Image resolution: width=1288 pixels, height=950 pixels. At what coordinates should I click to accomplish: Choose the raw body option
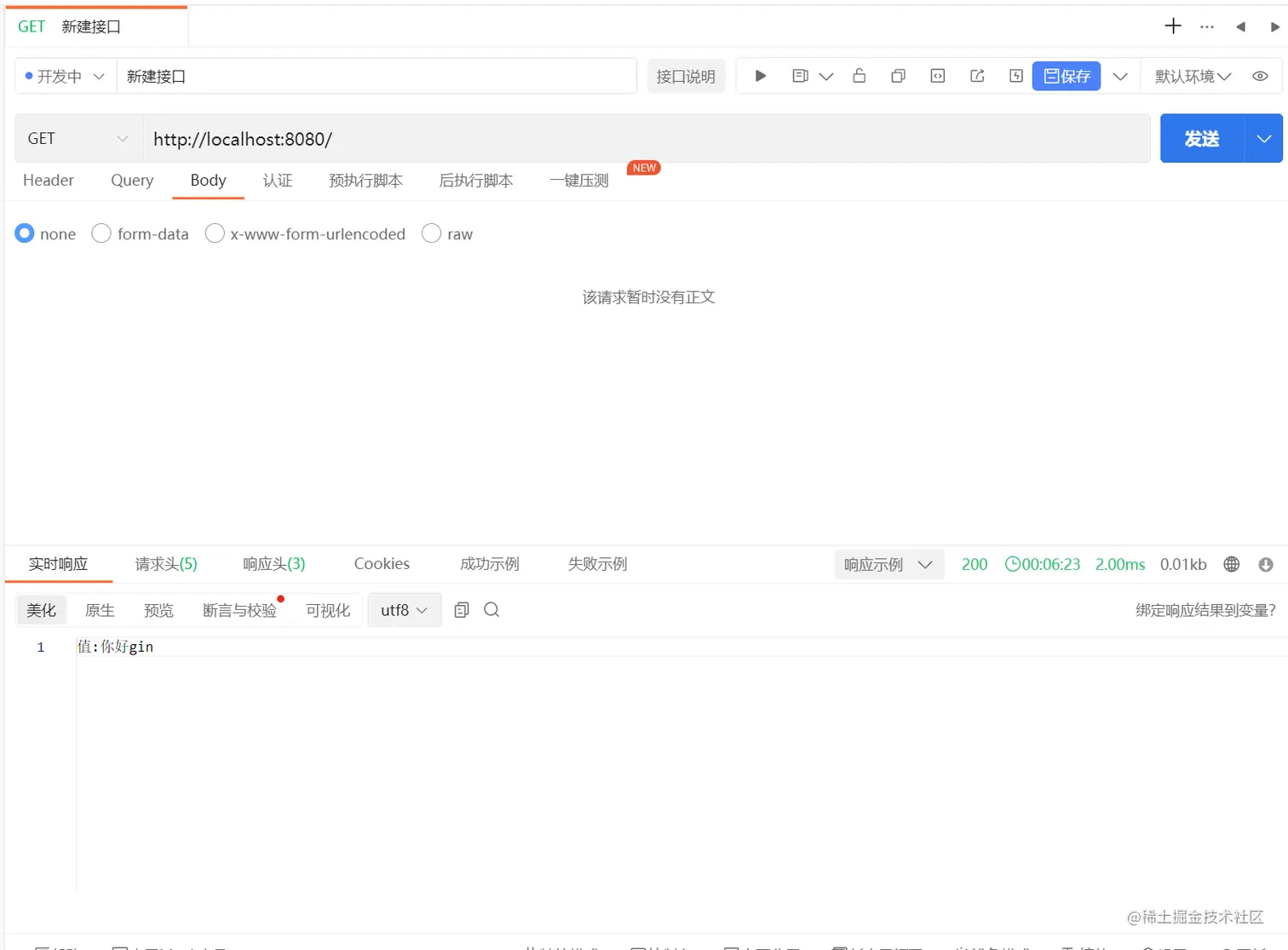pos(447,233)
